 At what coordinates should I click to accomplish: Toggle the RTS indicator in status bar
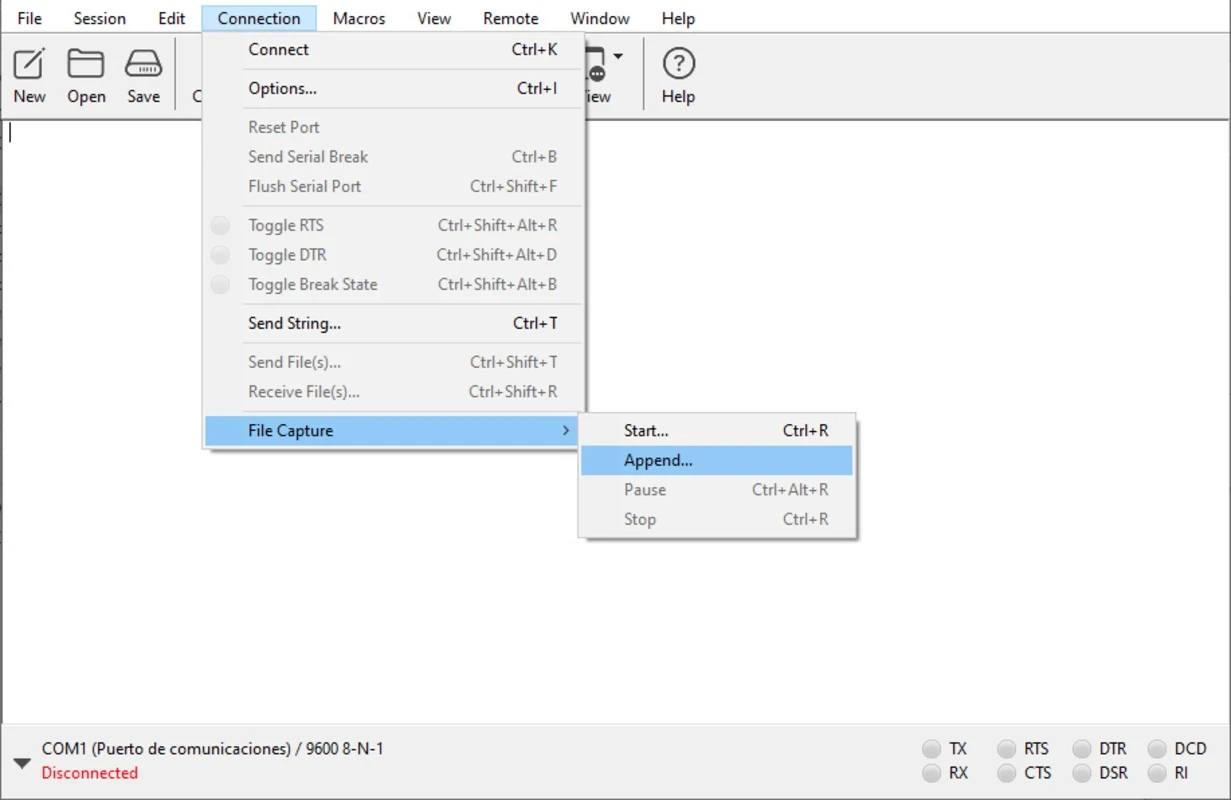[1007, 749]
